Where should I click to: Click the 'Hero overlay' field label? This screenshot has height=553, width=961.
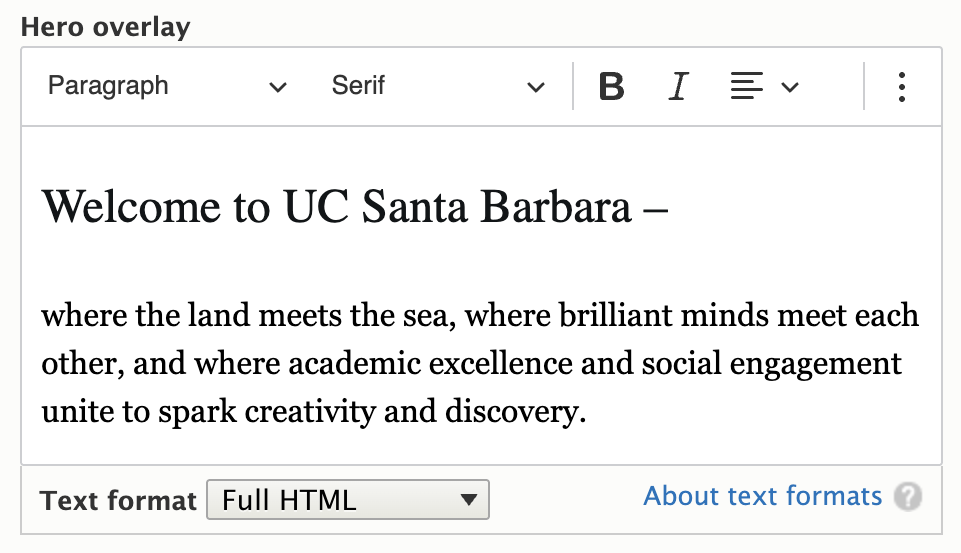105,27
